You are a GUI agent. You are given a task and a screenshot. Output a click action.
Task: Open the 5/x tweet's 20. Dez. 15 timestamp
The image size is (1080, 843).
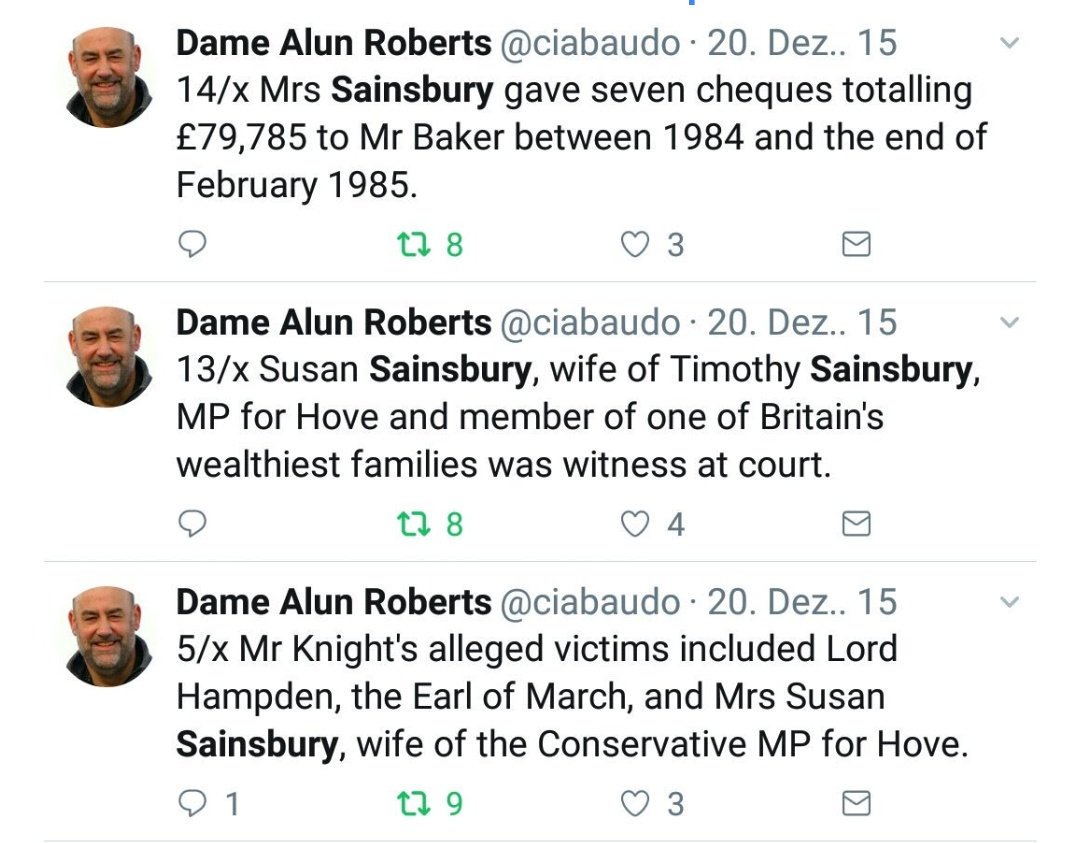pyautogui.click(x=801, y=601)
